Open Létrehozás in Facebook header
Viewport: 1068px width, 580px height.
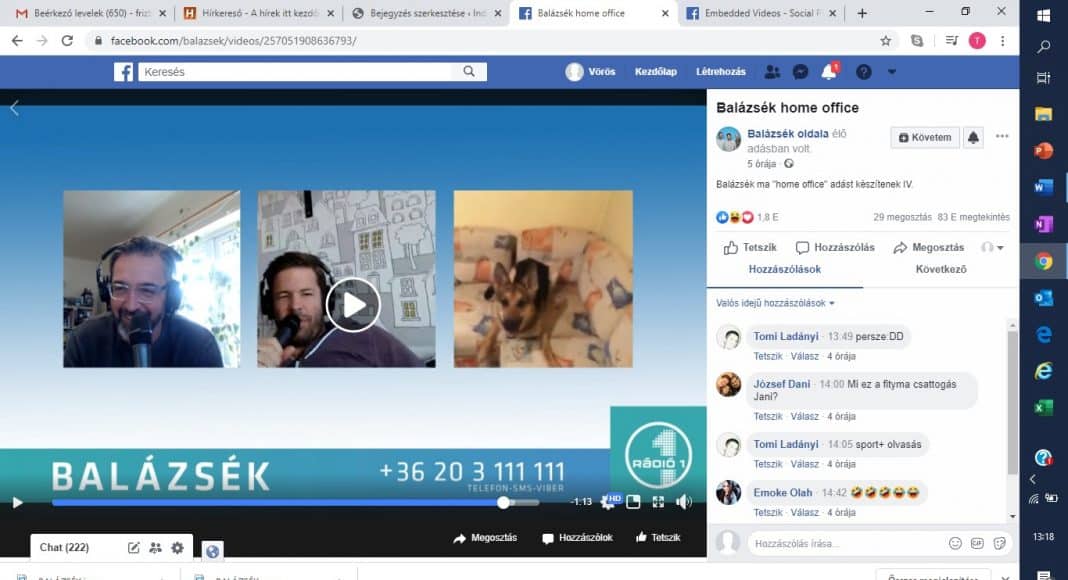pyautogui.click(x=721, y=71)
